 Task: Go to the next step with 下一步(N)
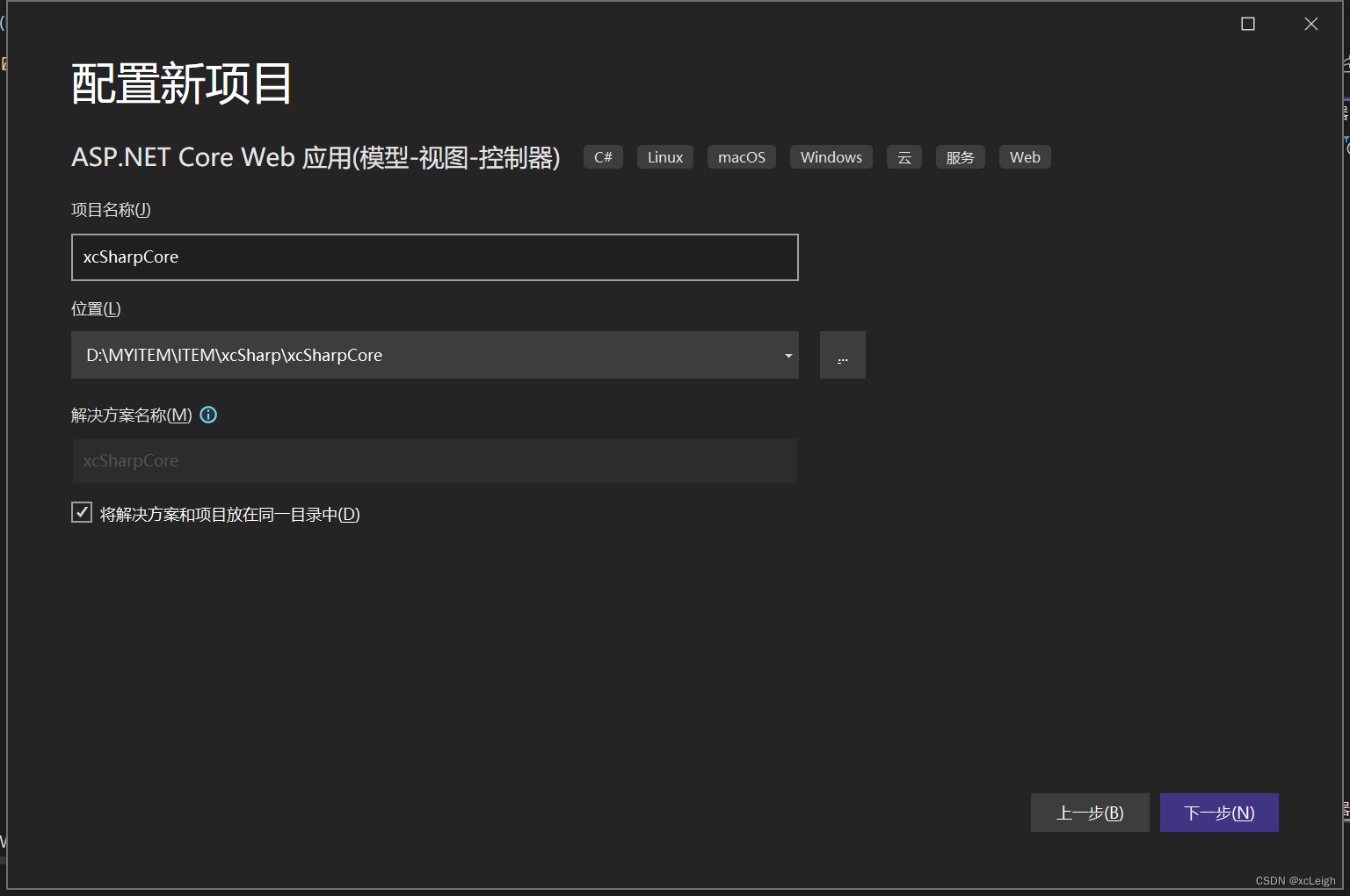pyautogui.click(x=1219, y=813)
